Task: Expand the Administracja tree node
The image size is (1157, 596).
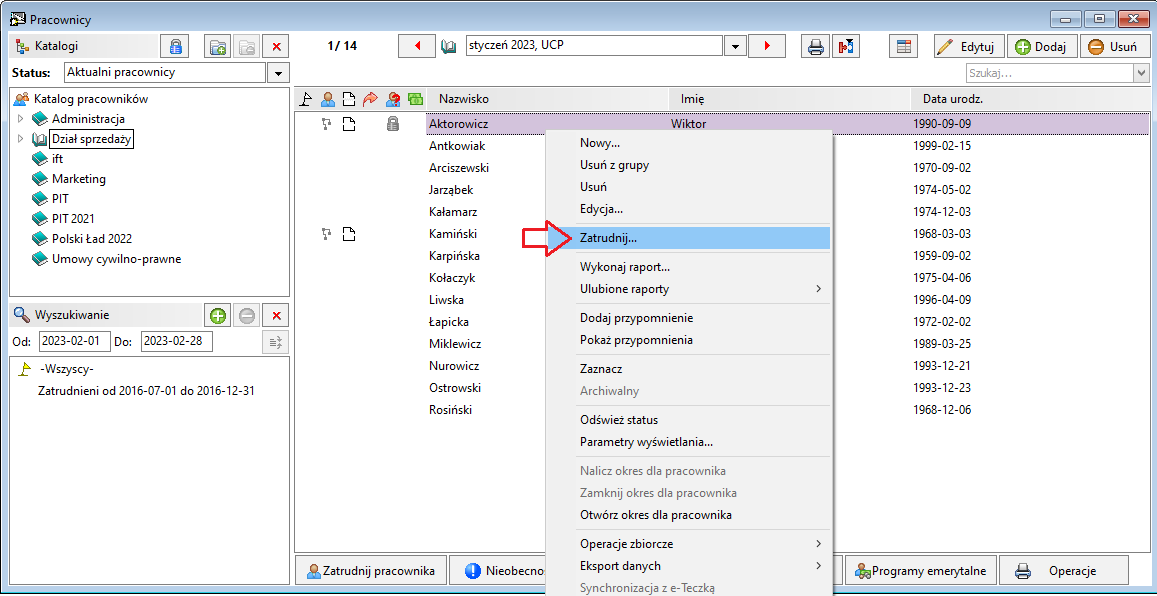Action: pyautogui.click(x=21, y=119)
